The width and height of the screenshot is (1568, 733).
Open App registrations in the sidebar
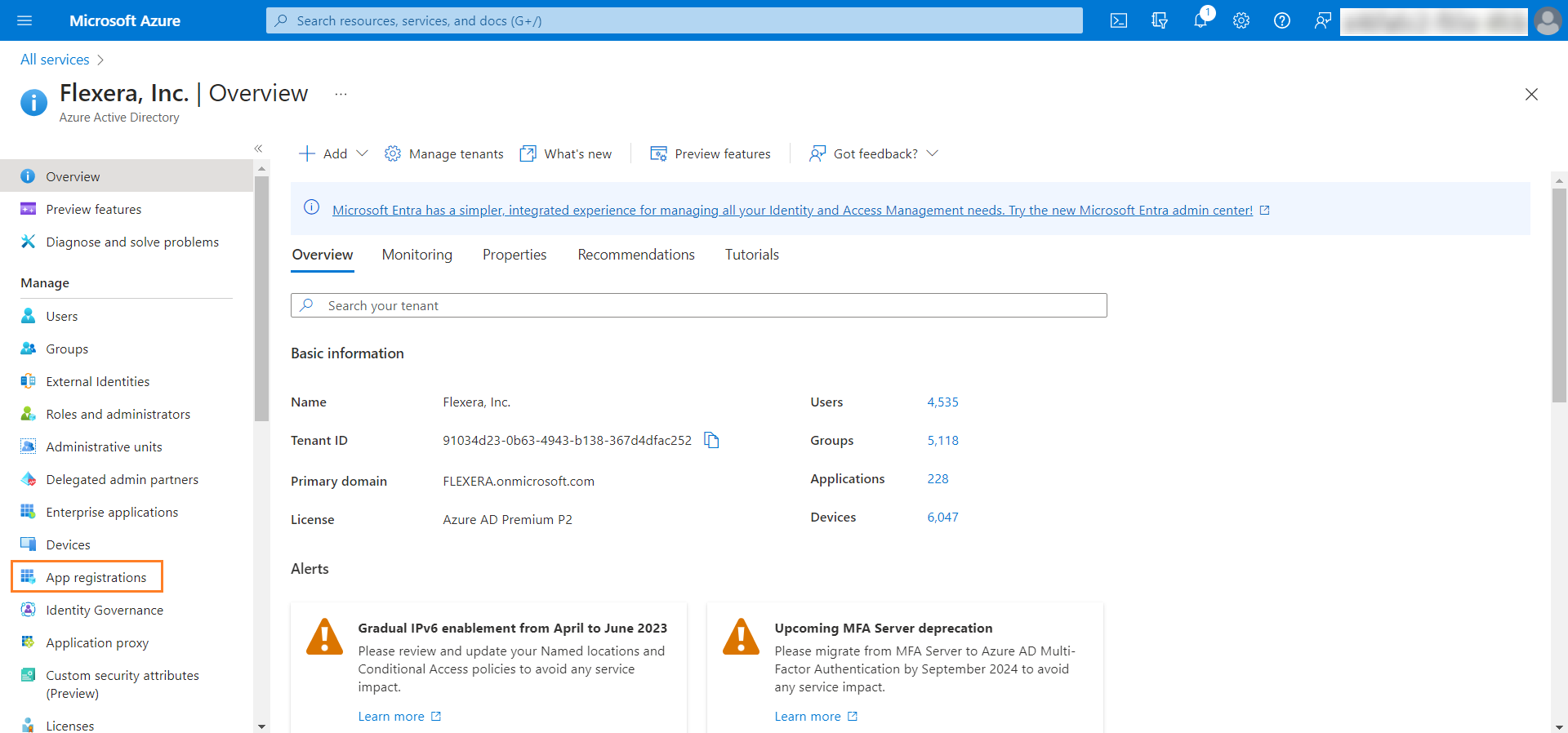(x=96, y=577)
